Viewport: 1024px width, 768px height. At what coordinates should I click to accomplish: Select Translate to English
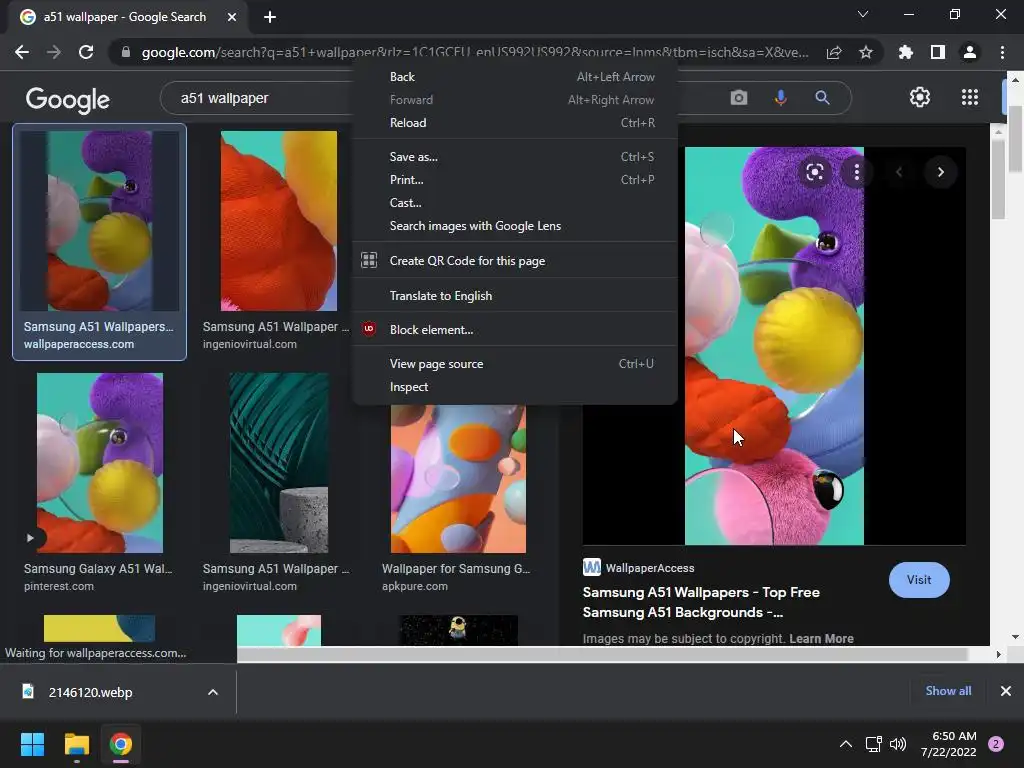pyautogui.click(x=515, y=295)
